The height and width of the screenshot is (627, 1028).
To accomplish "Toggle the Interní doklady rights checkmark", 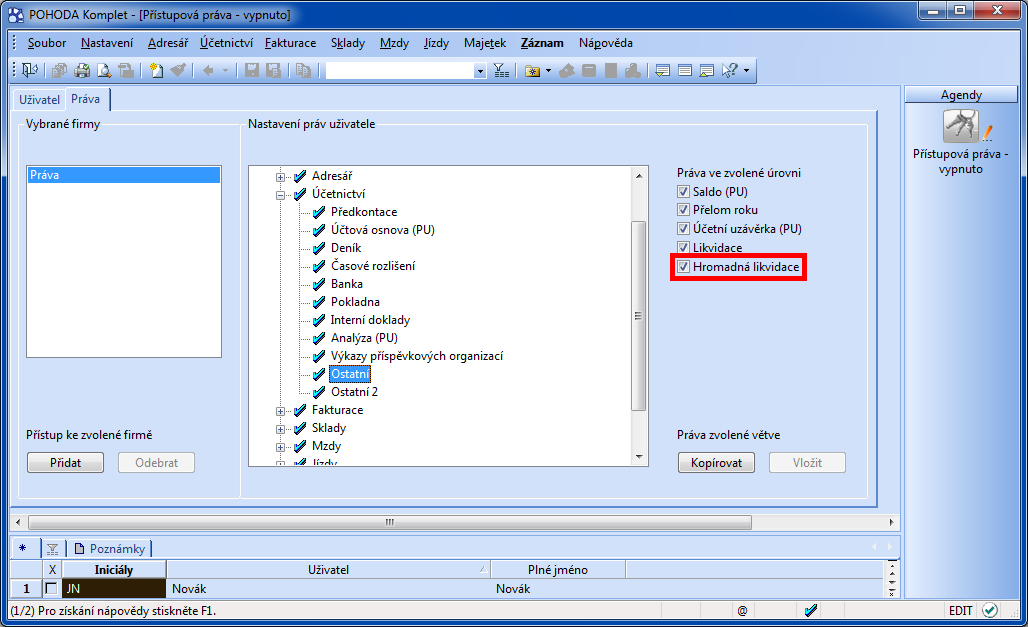I will (319, 320).
